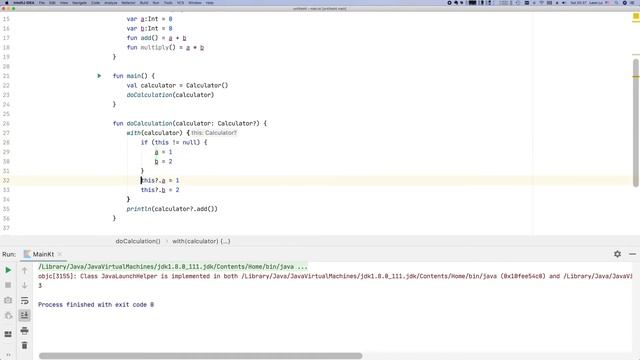Open the Edit menu

click(x=52, y=3)
